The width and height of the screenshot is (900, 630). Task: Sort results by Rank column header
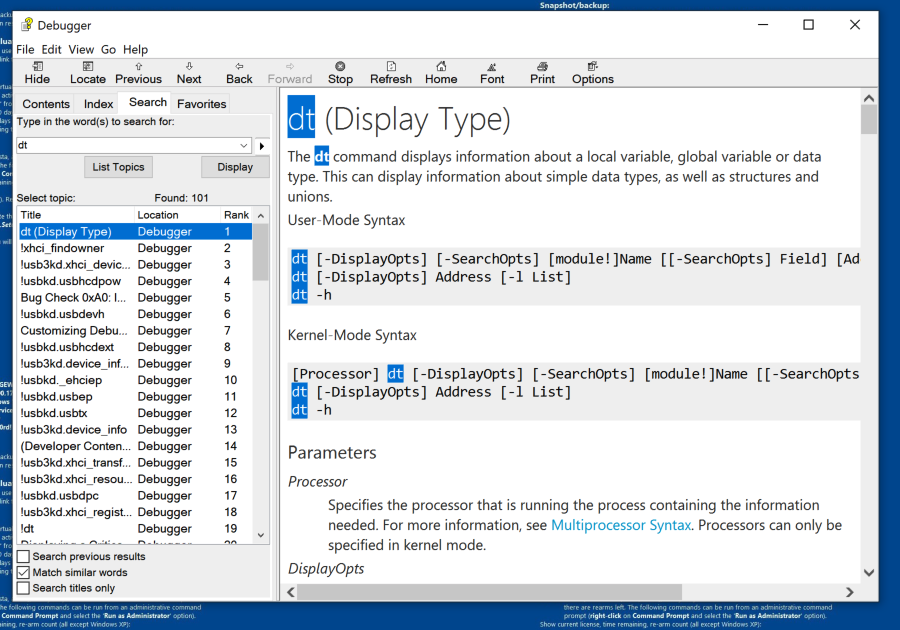(x=236, y=215)
